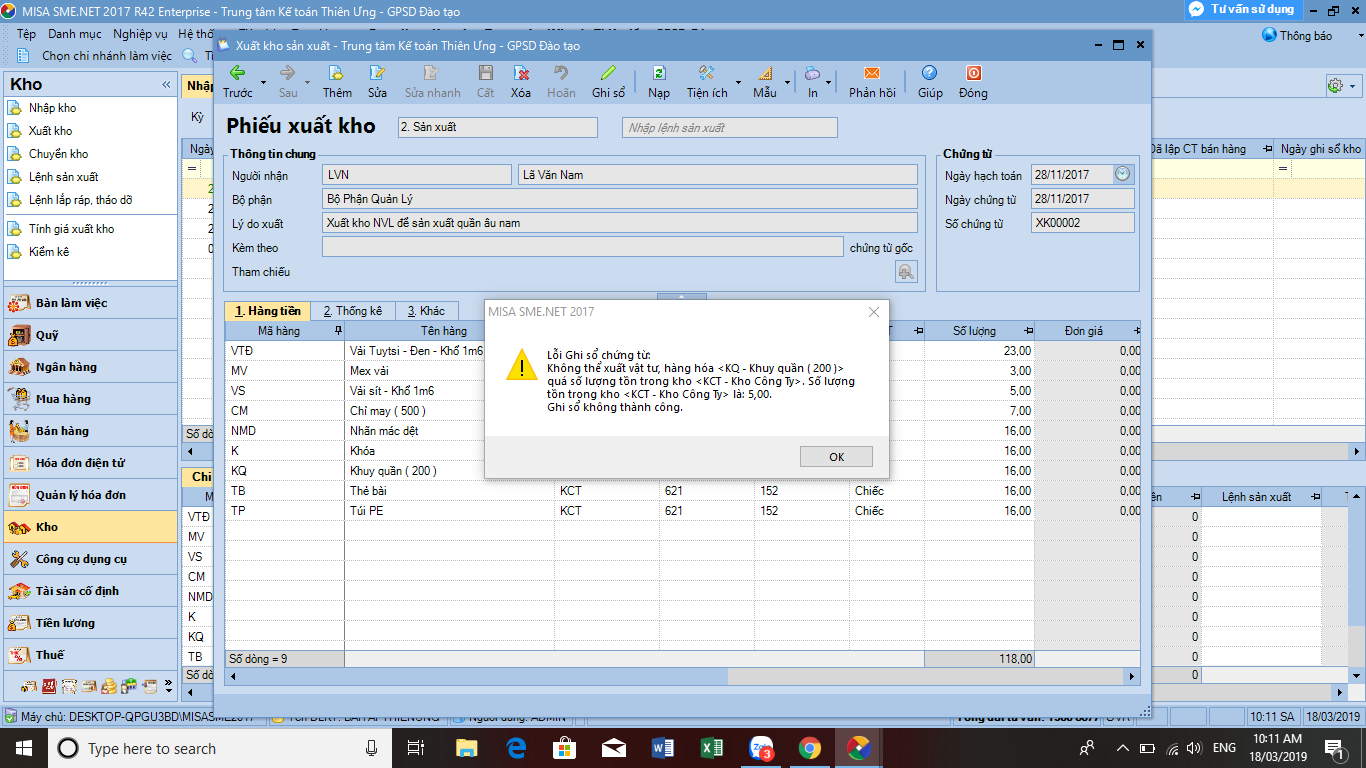Select Tính giá xuất kho in sidebar
Screen dimensions: 1366x768
point(71,229)
